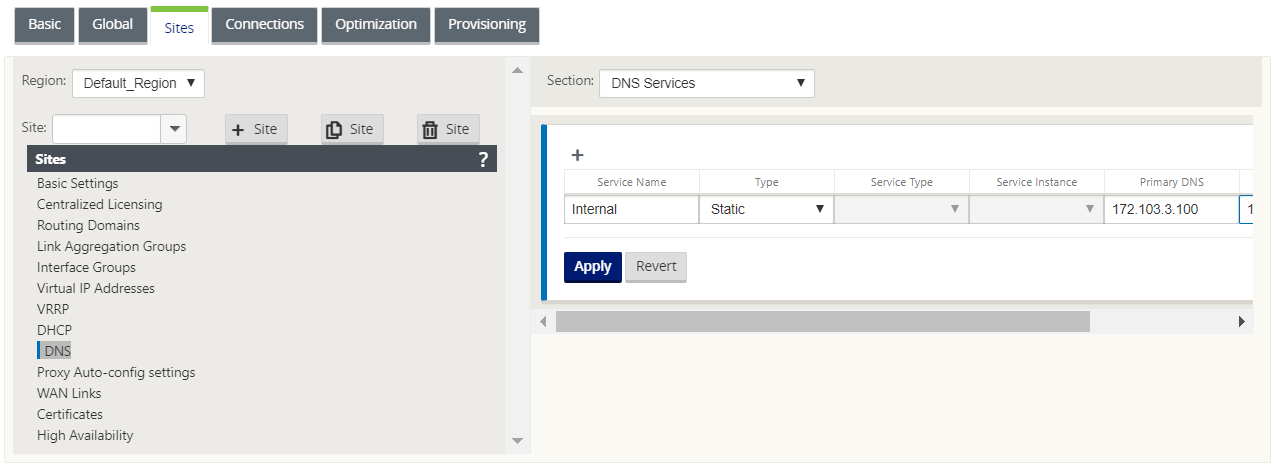Click the Service Type column header

point(902,182)
